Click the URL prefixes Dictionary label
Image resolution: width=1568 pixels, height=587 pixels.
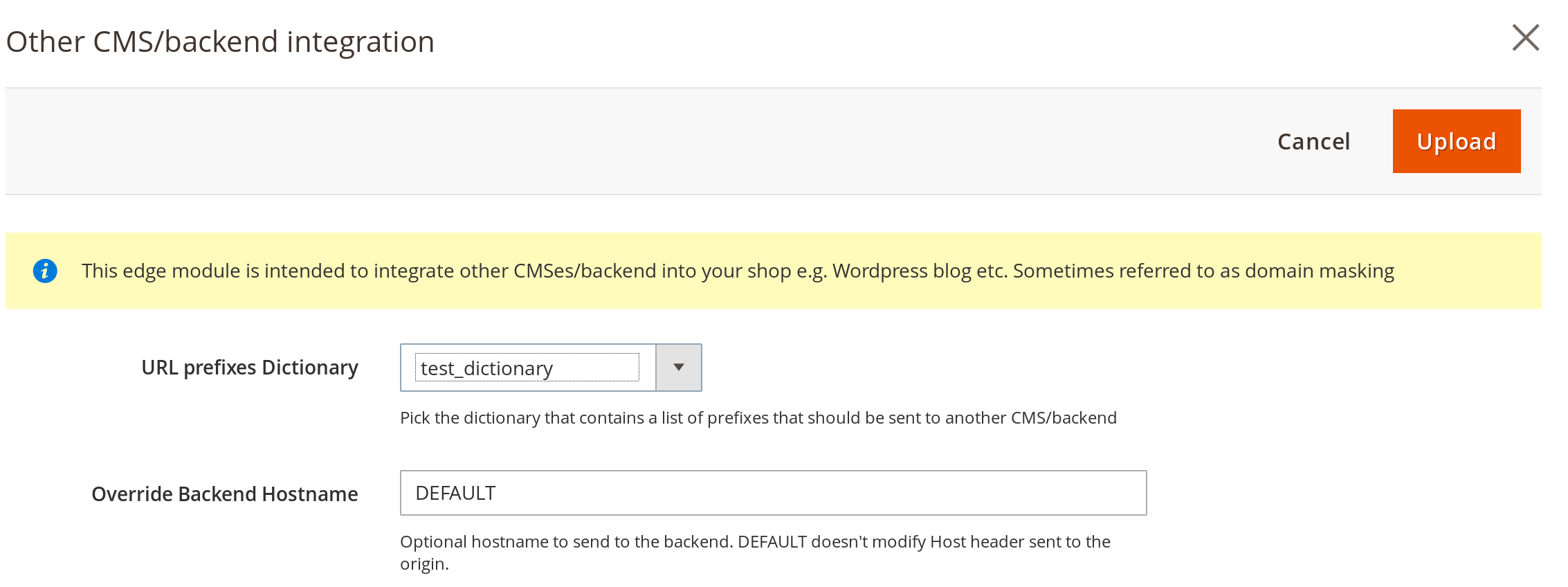[249, 368]
